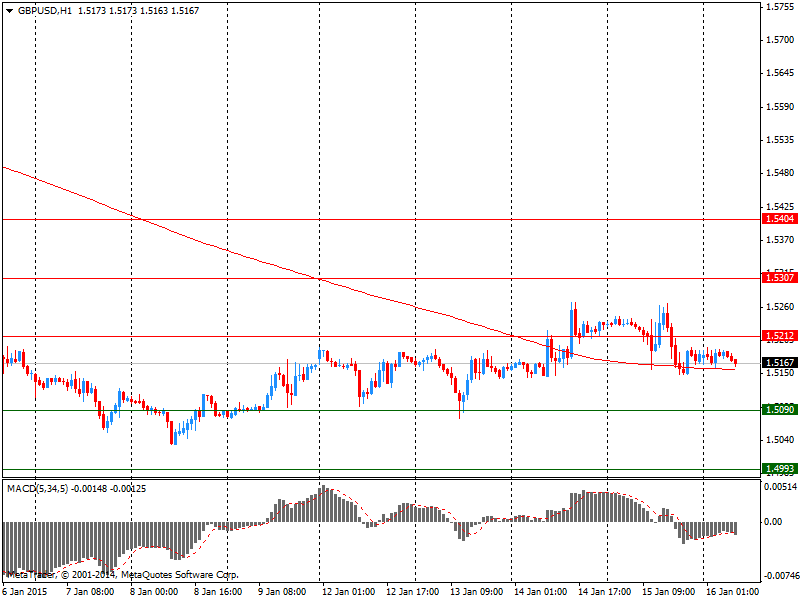Click the 1.5700 price scale value
This screenshot has height=600, width=800.
pyautogui.click(x=781, y=40)
